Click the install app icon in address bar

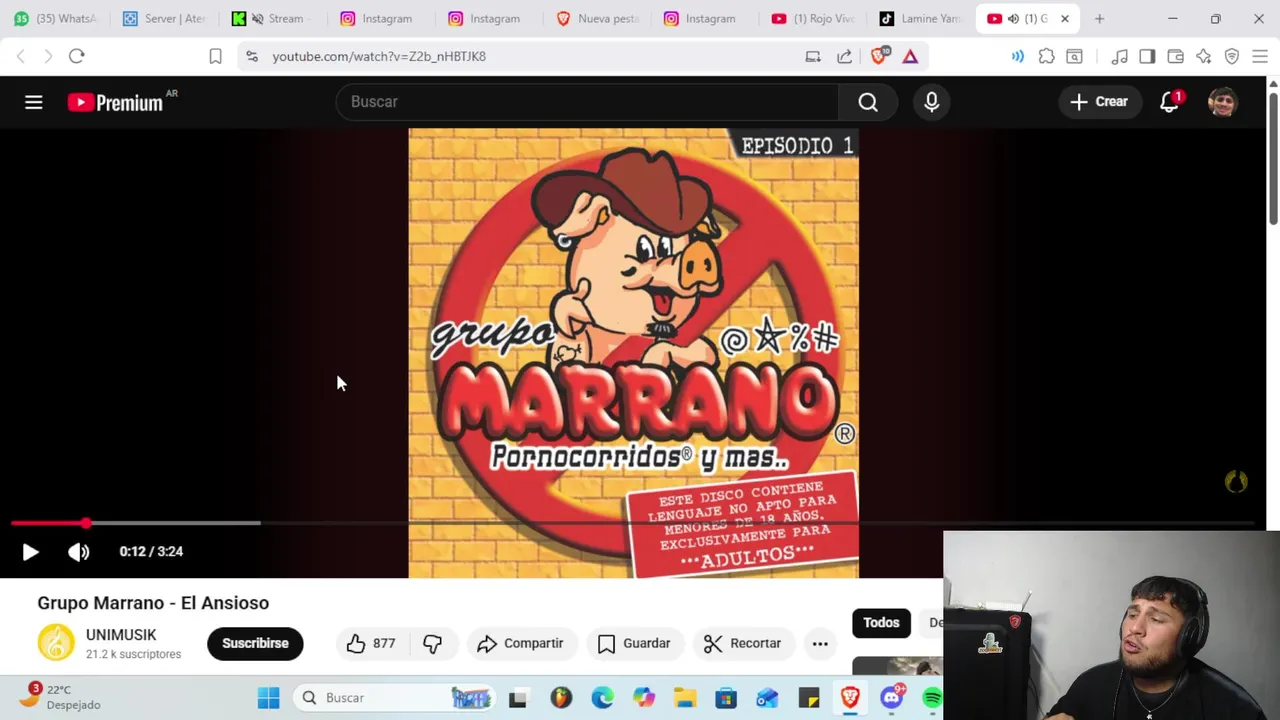pos(813,56)
